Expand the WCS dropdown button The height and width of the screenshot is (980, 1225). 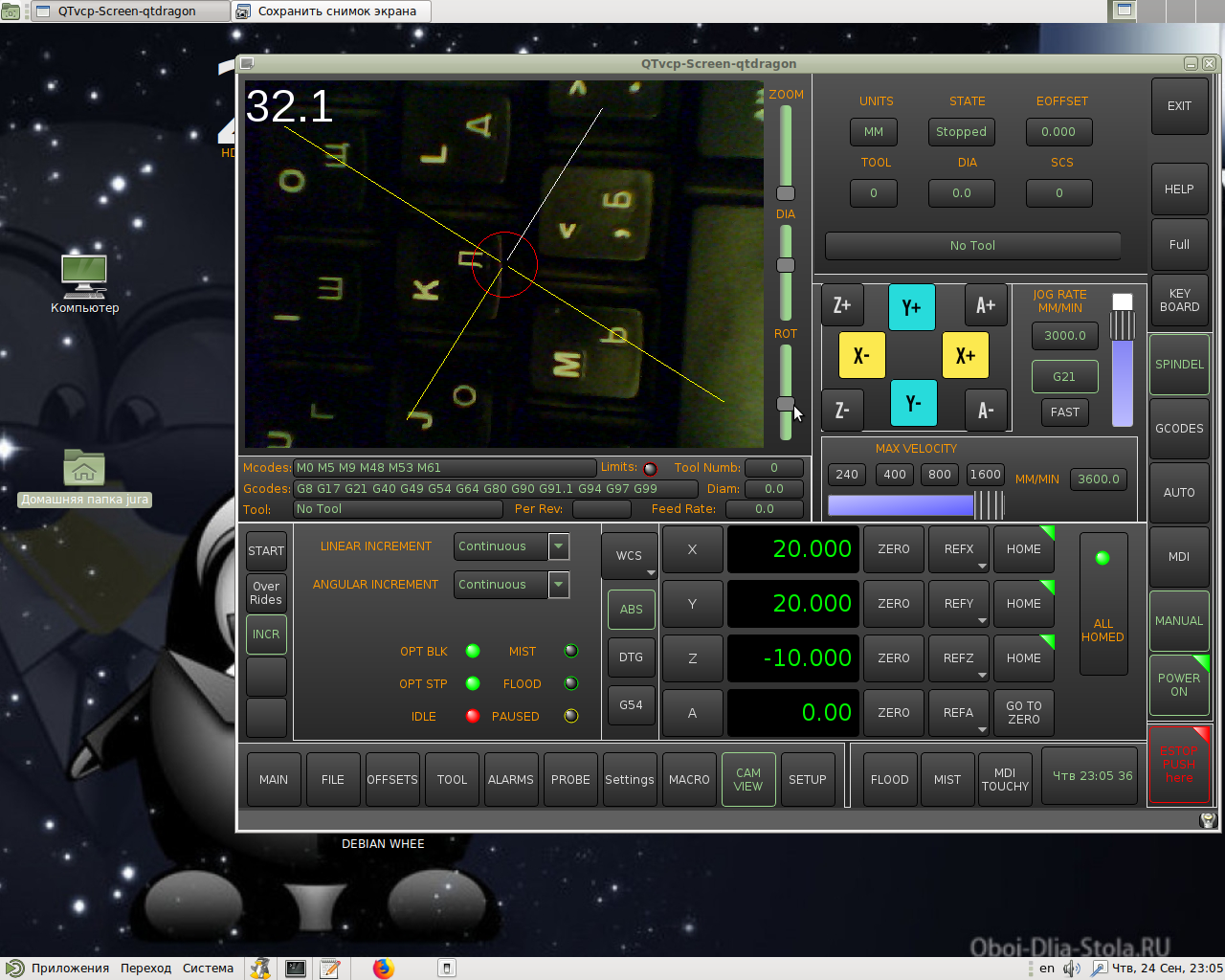tap(630, 556)
